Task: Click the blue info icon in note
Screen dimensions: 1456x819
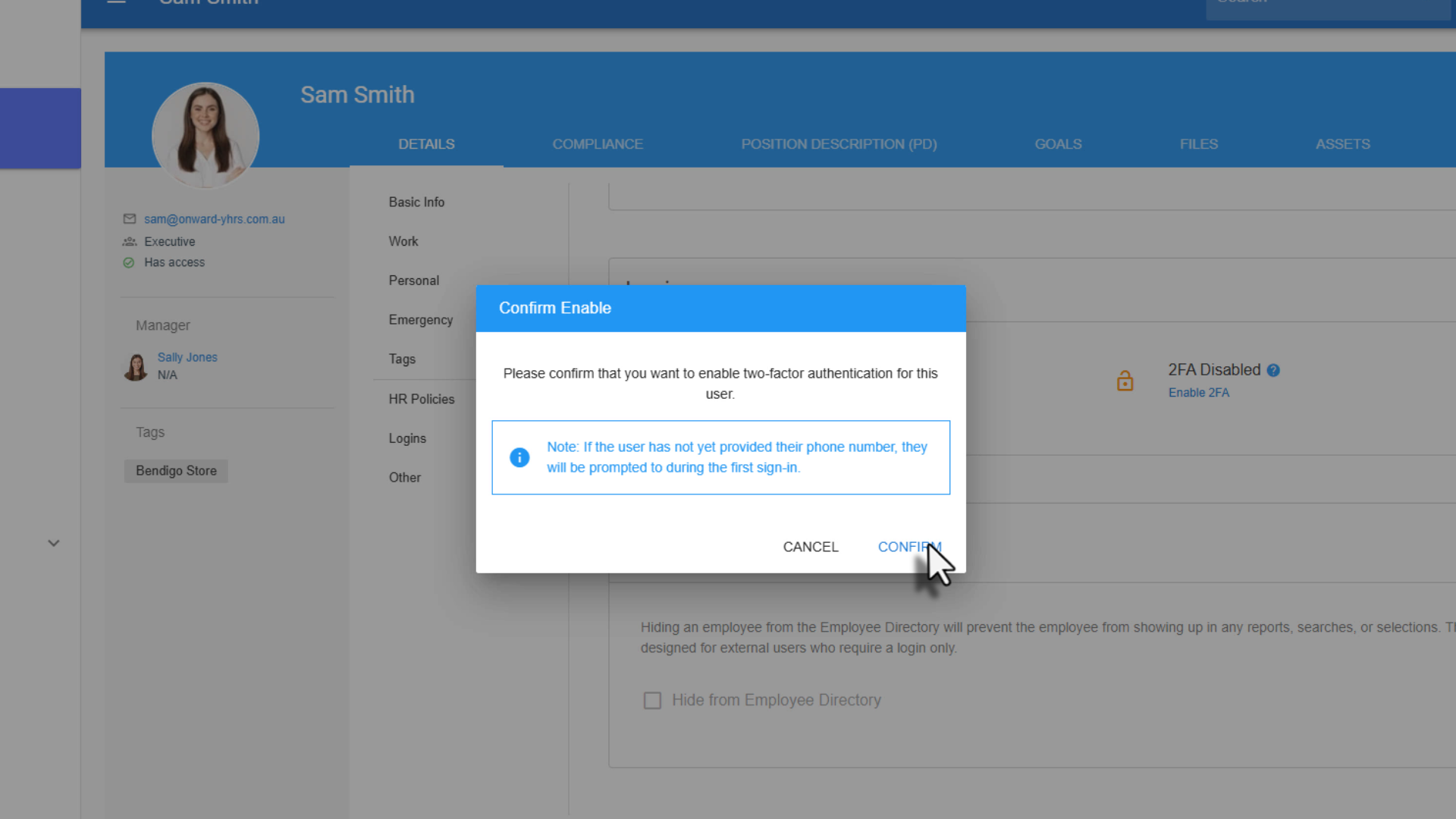Action: point(519,457)
